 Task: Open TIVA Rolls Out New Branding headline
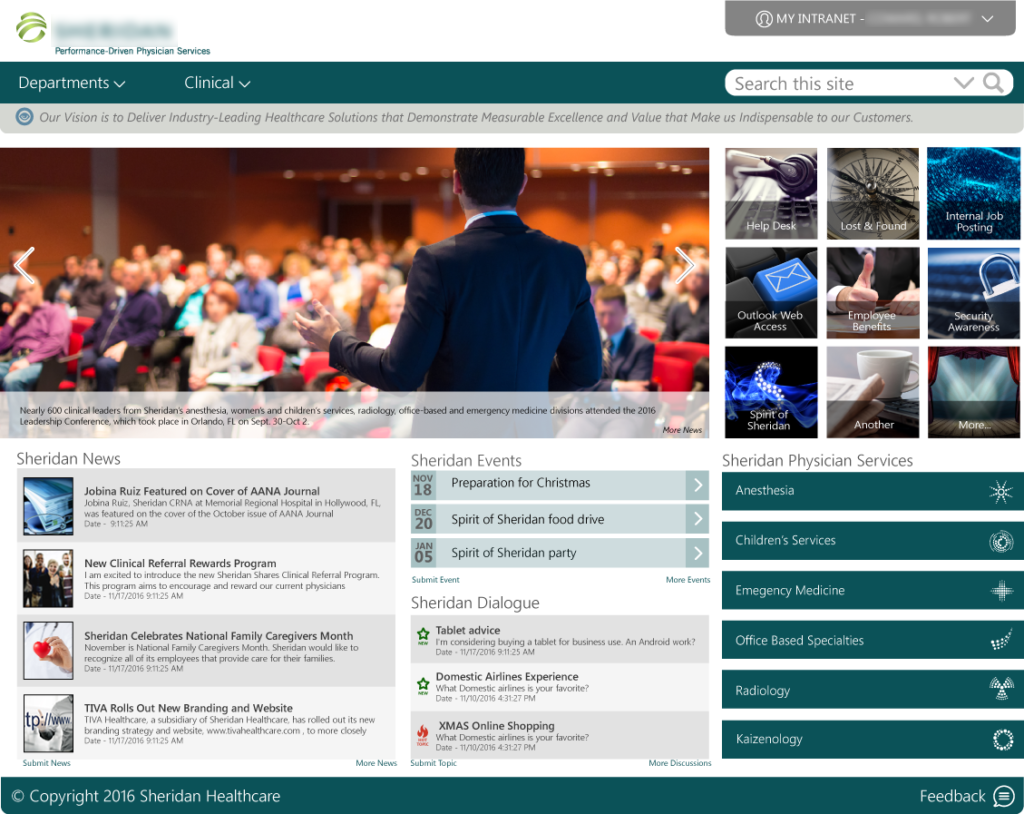(188, 708)
